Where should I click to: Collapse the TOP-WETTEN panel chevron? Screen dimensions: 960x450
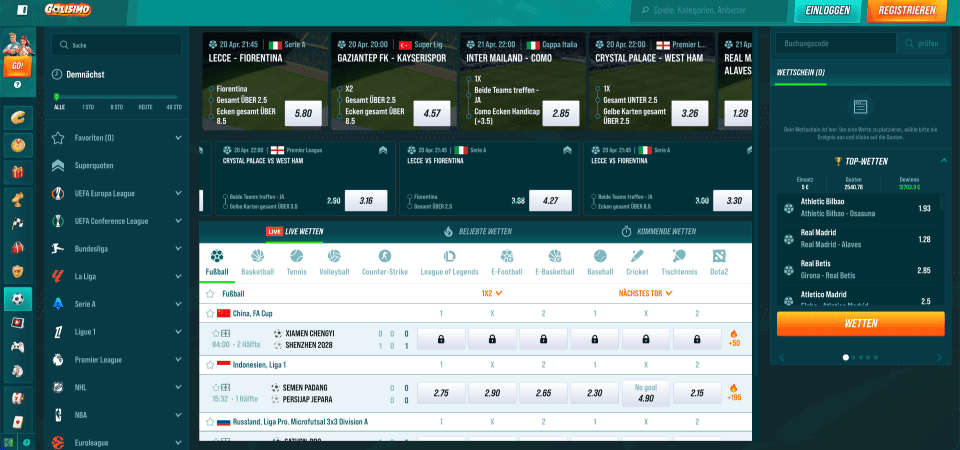[943, 160]
